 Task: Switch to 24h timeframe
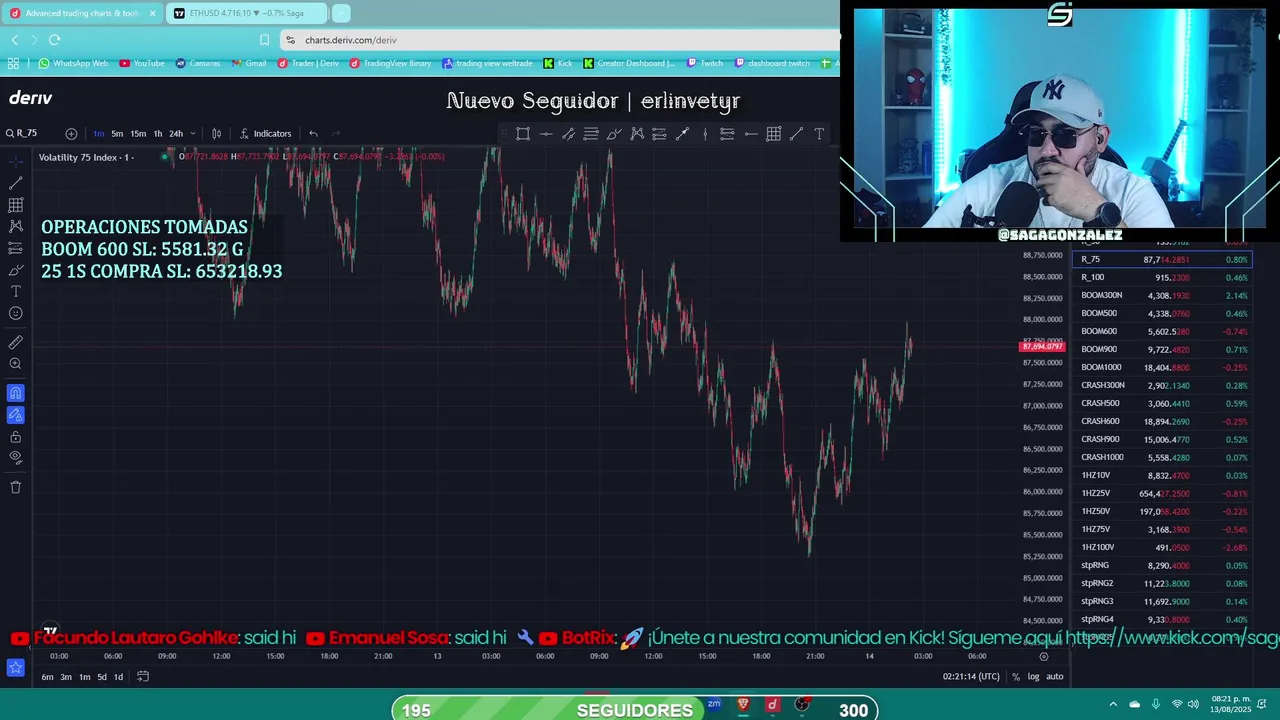(x=176, y=133)
